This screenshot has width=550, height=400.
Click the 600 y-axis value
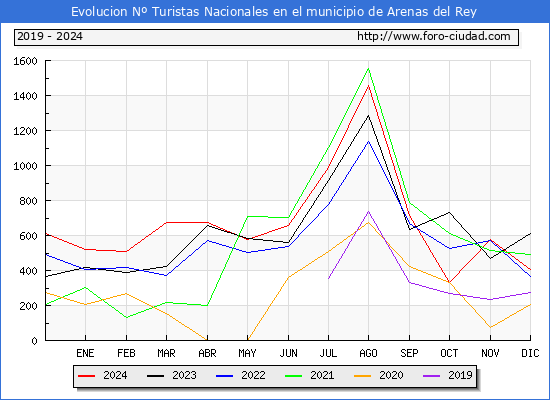(28, 236)
